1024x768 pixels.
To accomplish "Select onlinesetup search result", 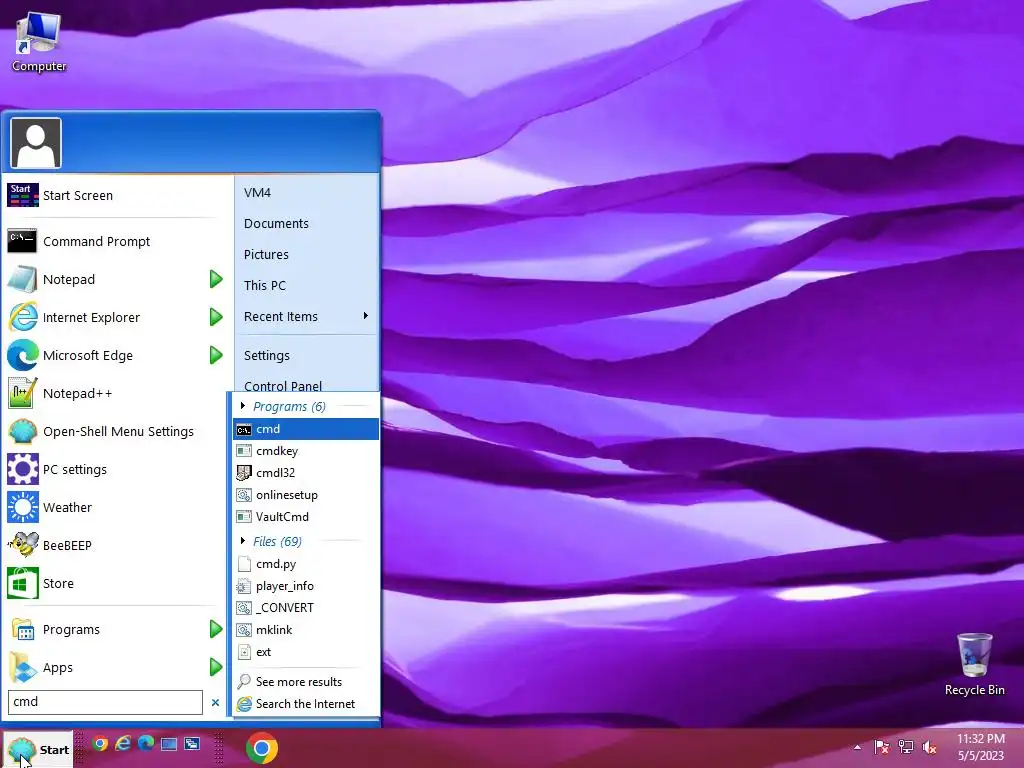I will 306,495.
